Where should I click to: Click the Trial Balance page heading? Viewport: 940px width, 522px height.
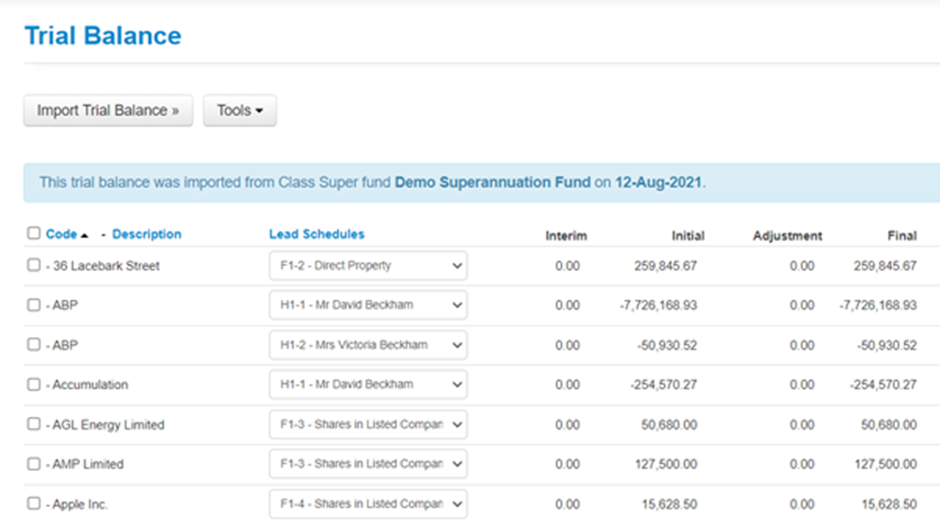(x=103, y=36)
